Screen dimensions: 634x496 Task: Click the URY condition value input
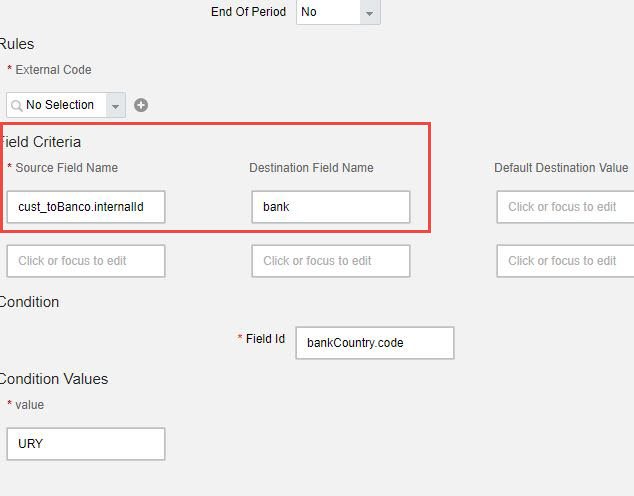pos(86,444)
